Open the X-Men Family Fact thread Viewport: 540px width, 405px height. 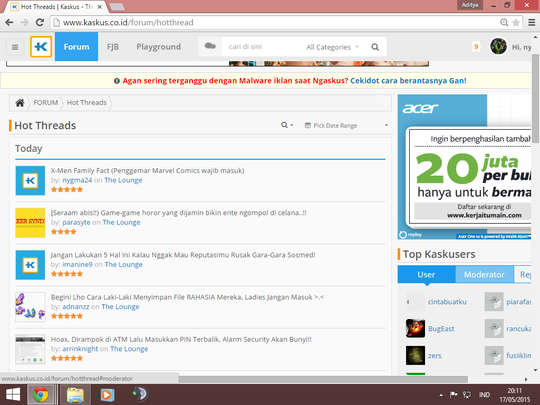[x=147, y=170]
